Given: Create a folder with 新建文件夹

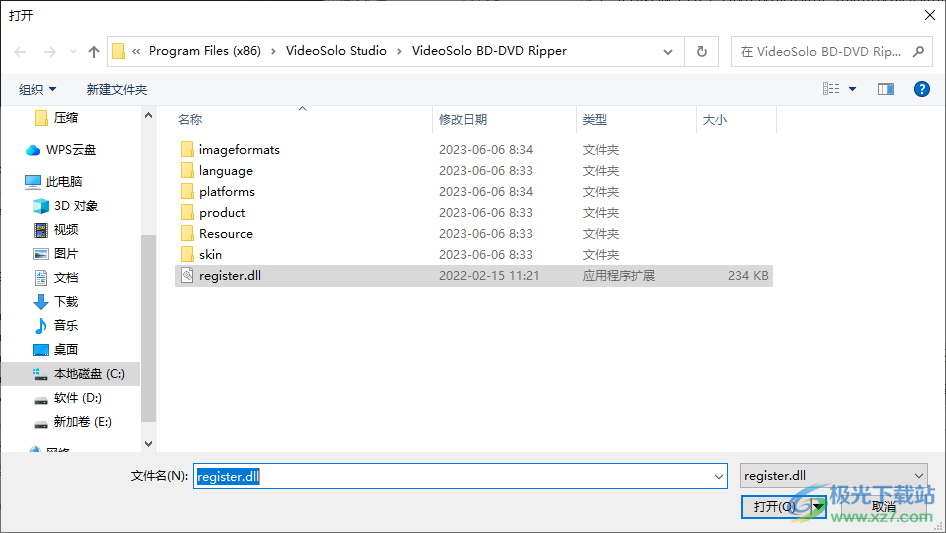Looking at the screenshot, I should point(116,89).
